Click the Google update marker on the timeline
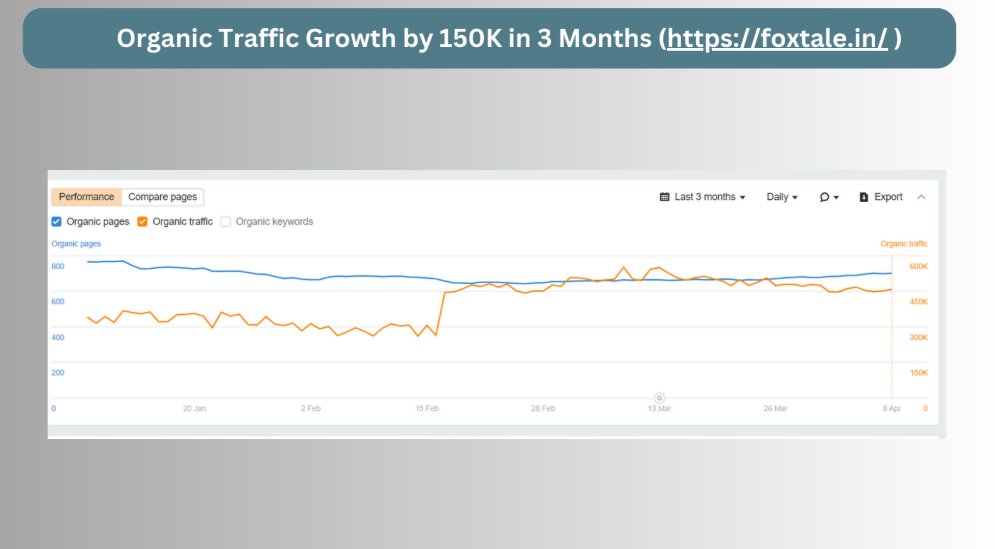The width and height of the screenshot is (995, 549). tap(658, 397)
